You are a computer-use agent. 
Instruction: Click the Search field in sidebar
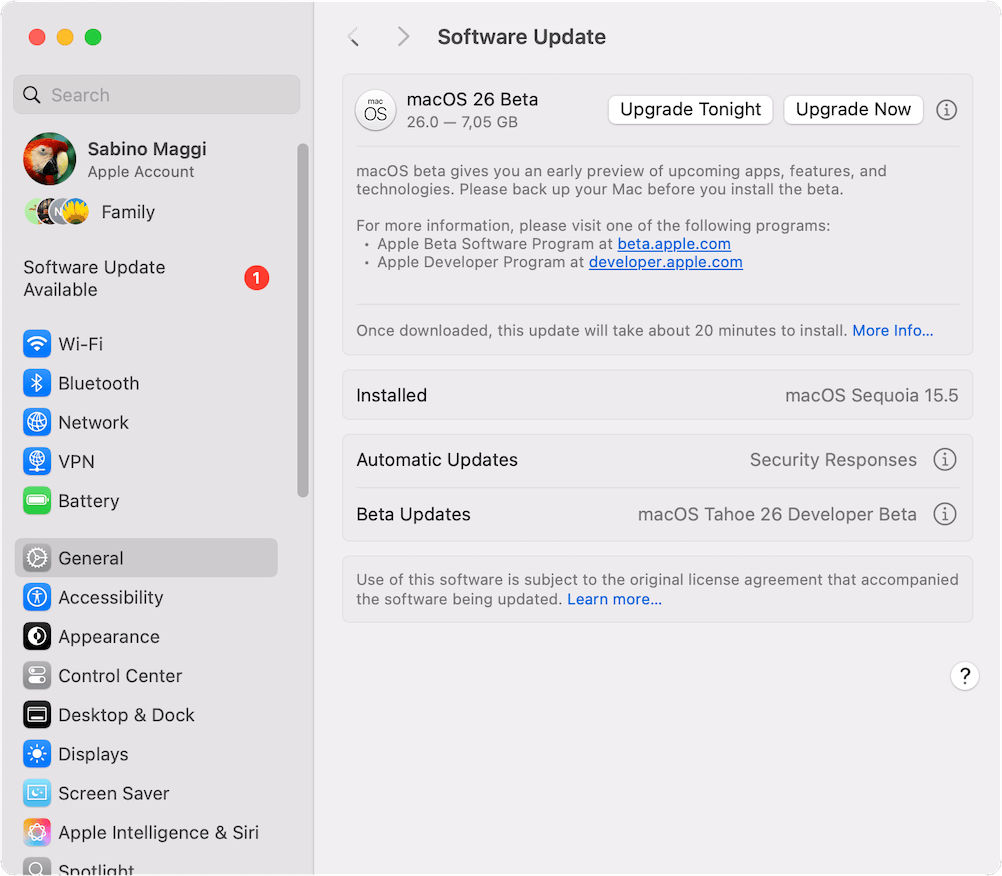point(157,95)
